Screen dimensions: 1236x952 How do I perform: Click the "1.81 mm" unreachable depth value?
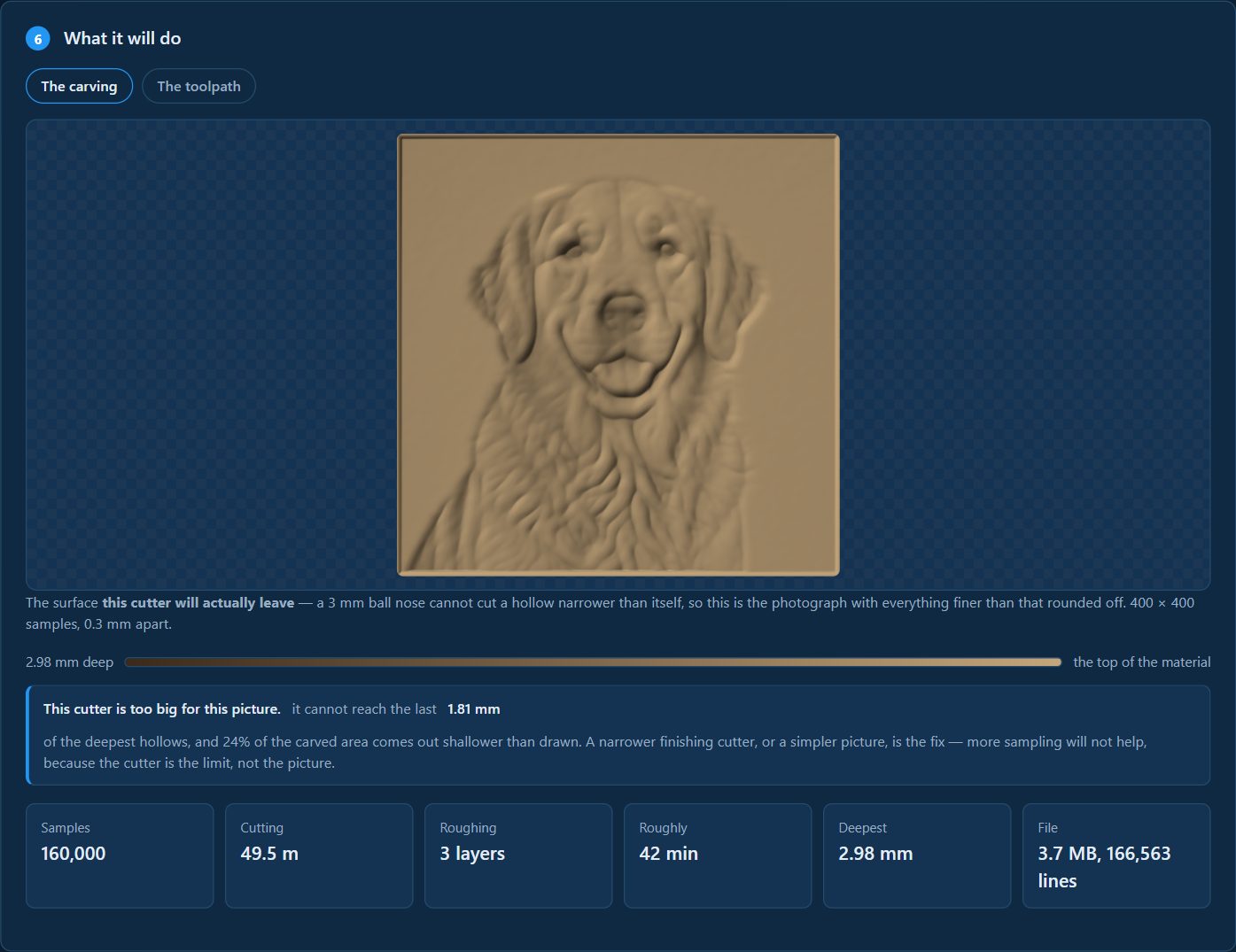click(x=473, y=708)
